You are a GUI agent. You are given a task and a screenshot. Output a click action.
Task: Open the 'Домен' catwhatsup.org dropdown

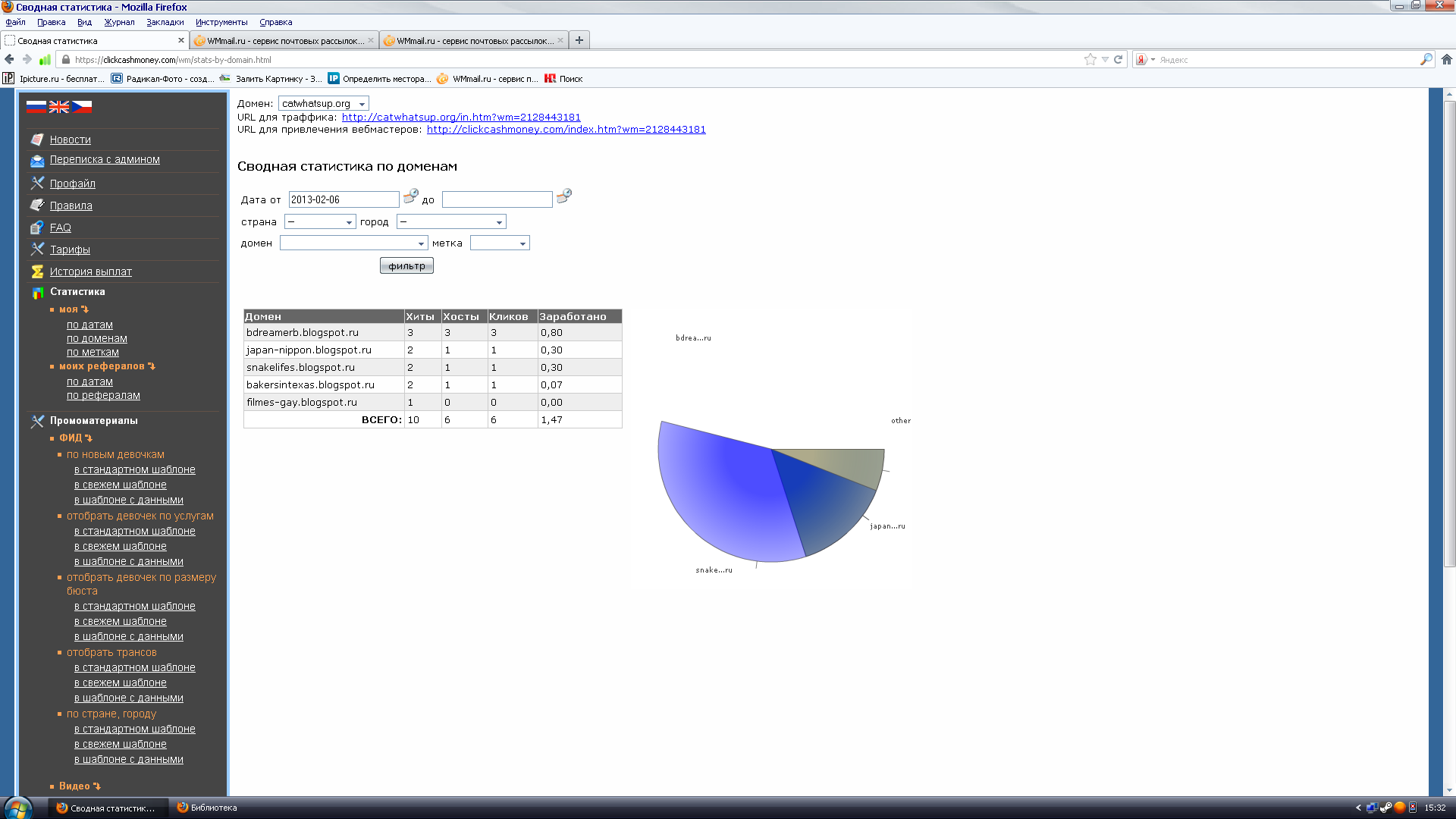[323, 104]
